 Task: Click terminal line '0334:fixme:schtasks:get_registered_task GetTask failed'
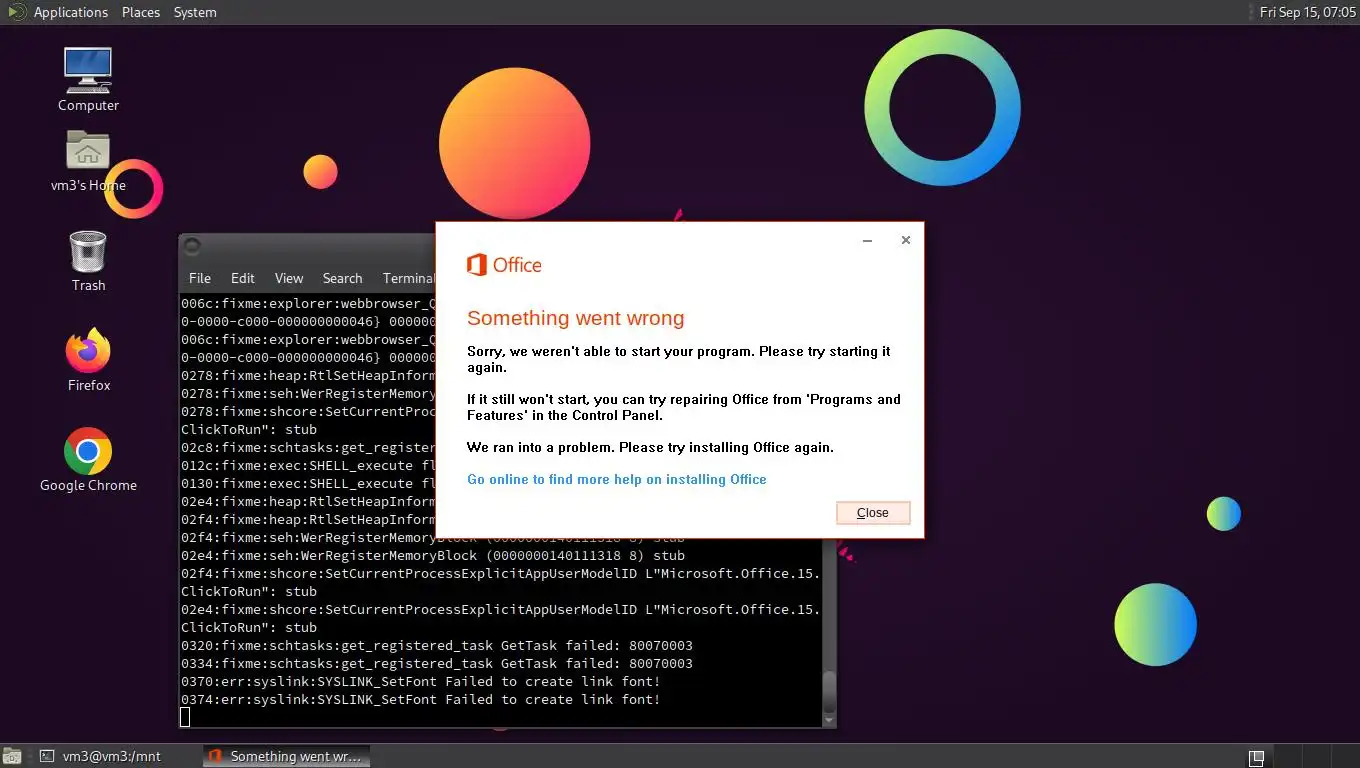point(437,663)
